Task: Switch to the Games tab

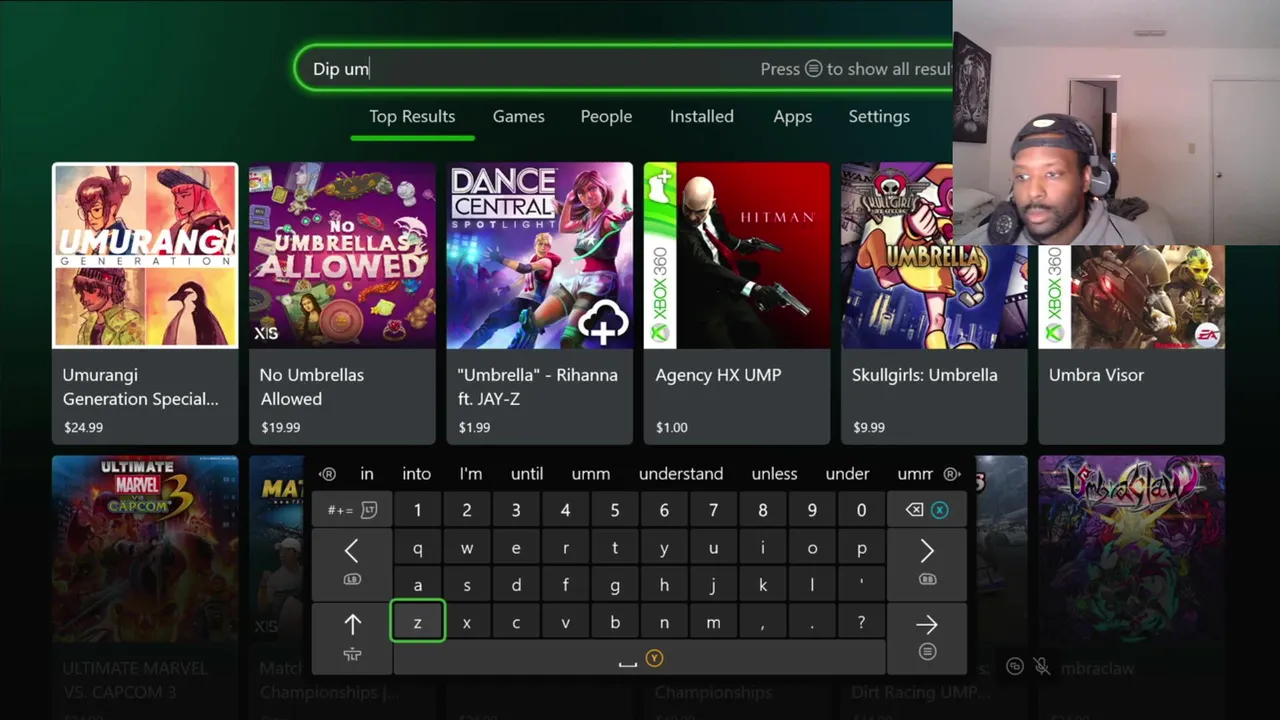Action: click(x=518, y=117)
